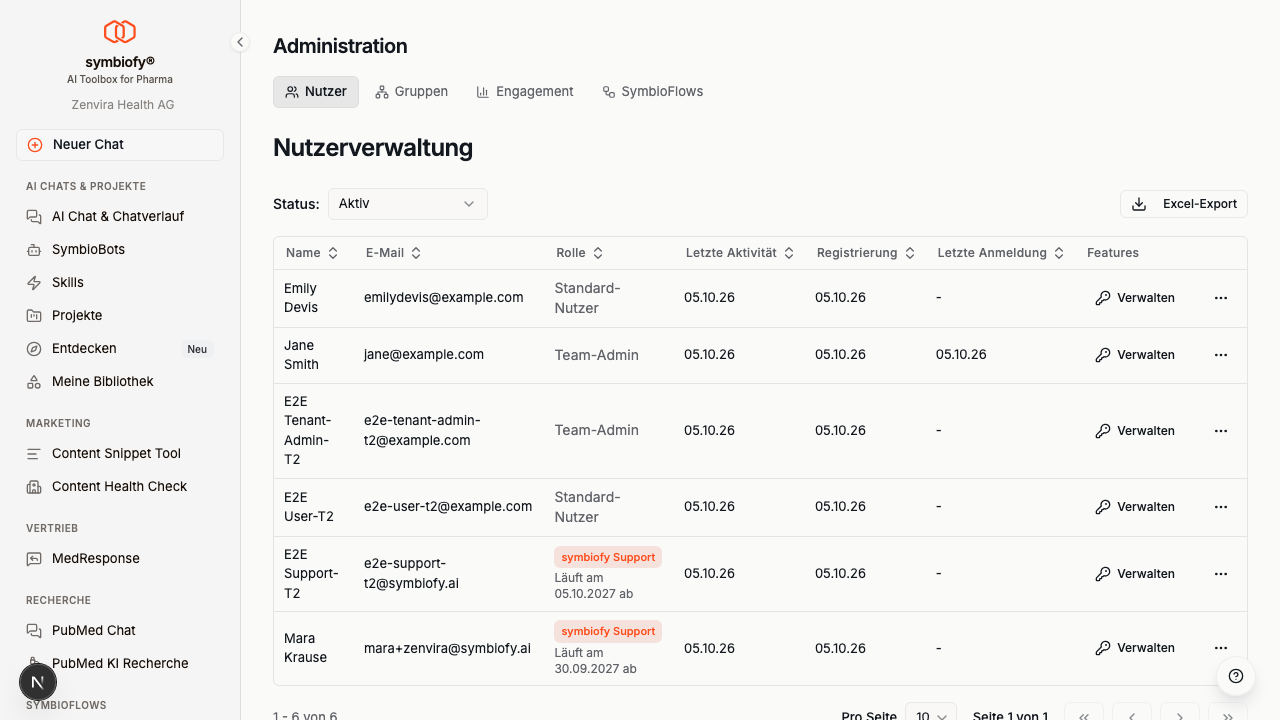Open PubMed KI Recherche
The image size is (1280, 720).
120,664
